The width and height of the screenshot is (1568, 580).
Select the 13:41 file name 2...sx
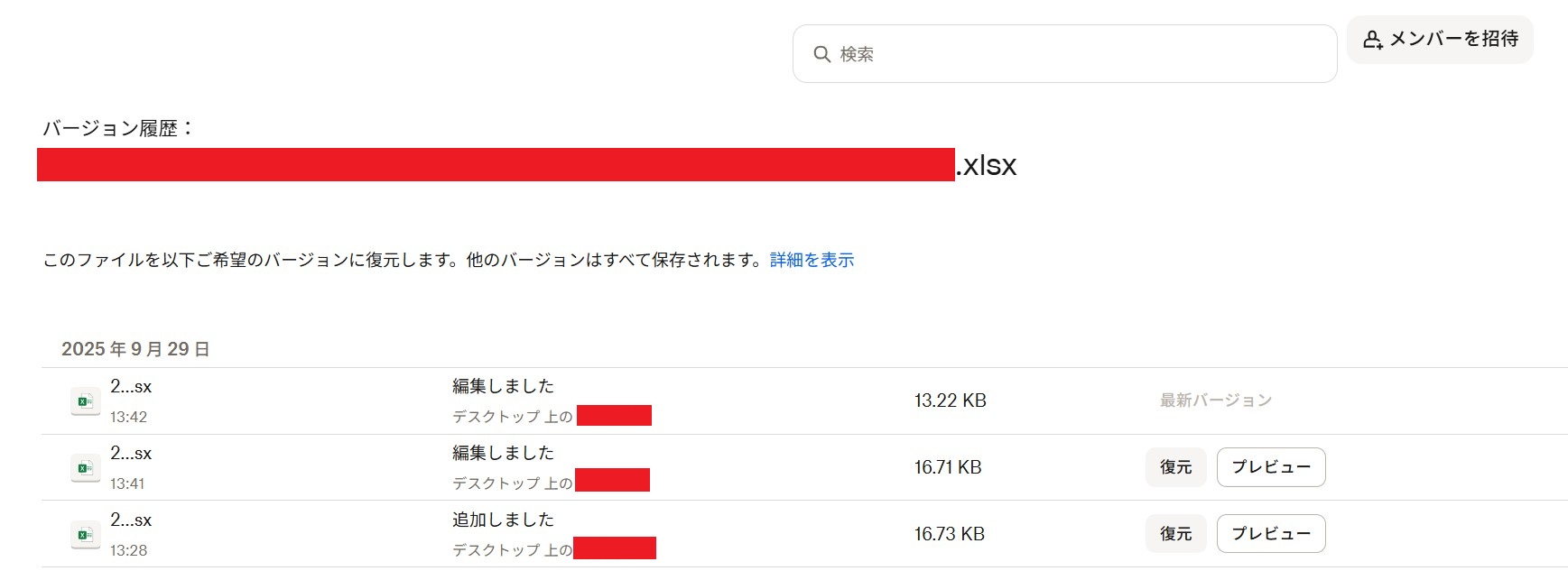tap(131, 454)
